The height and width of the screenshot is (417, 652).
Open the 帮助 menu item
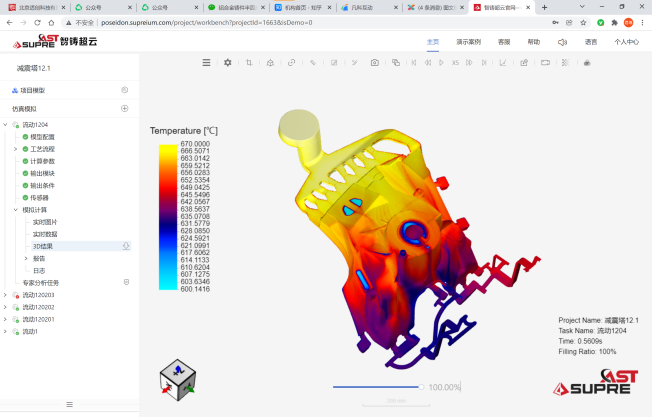(533, 42)
